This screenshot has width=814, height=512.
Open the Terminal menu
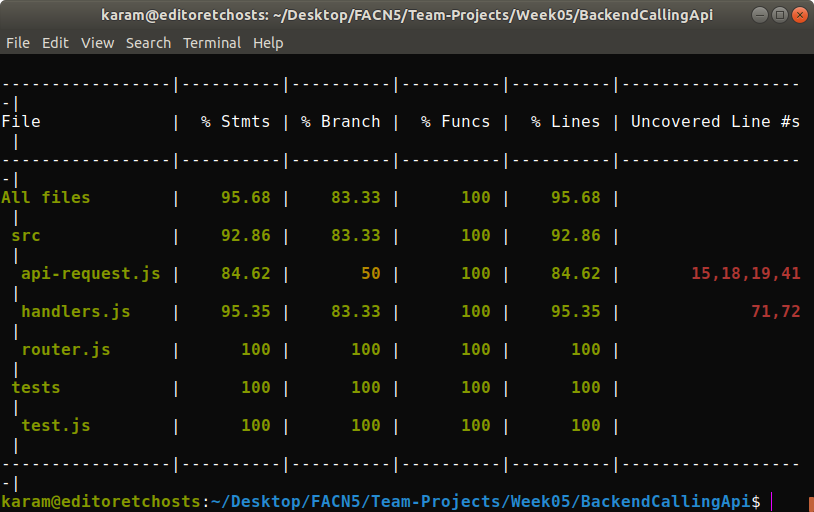(x=212, y=43)
